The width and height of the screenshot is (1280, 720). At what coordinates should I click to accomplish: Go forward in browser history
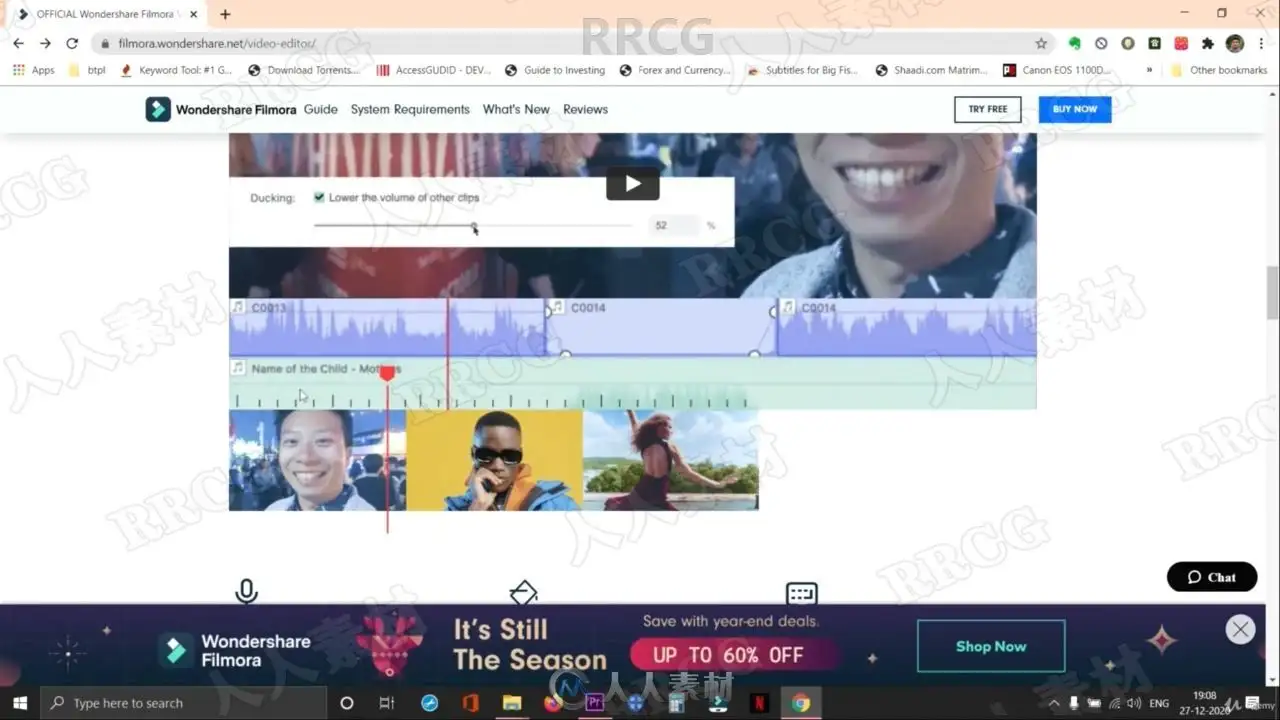45,43
